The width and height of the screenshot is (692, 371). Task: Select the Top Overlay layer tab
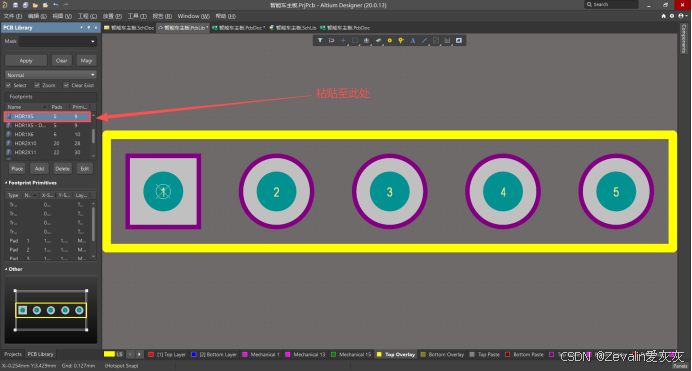(396, 355)
